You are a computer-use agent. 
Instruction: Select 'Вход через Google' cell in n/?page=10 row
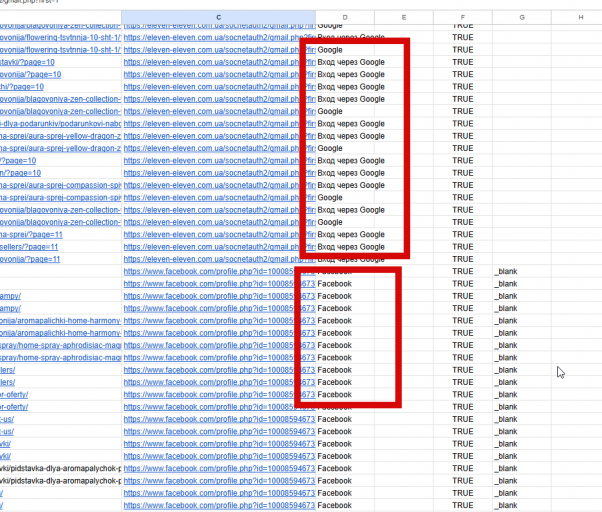(x=351, y=173)
